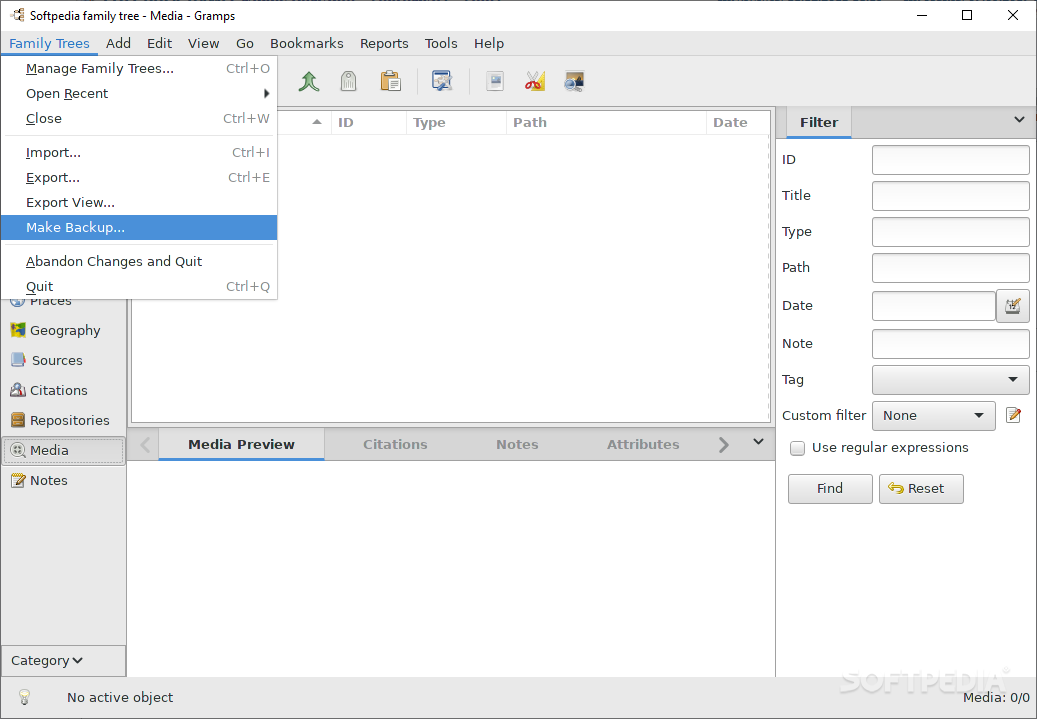This screenshot has height=719, width=1037.
Task: Select the Filter sidebar tab
Action: (x=819, y=122)
